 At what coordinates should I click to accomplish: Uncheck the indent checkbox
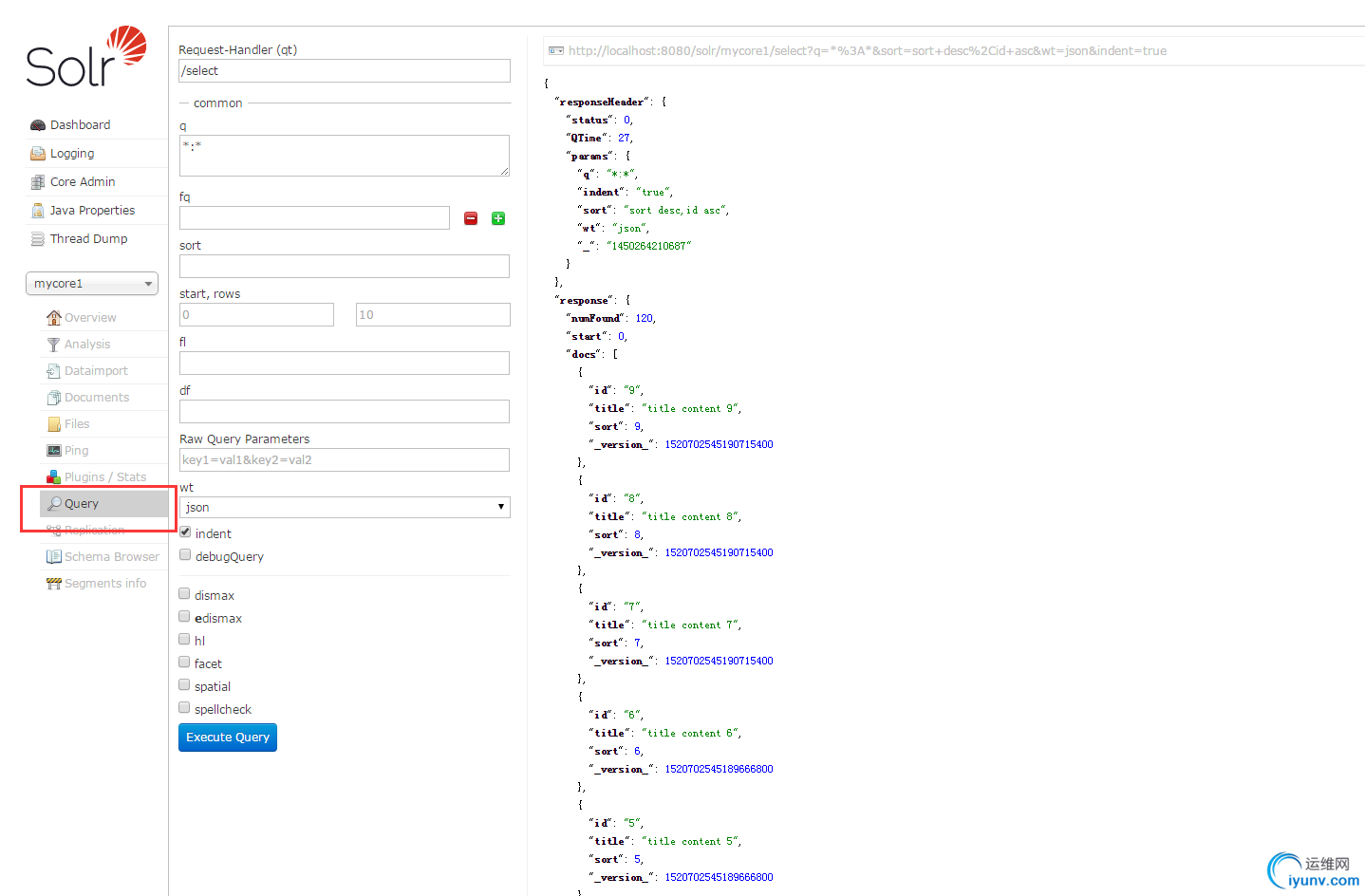[185, 532]
